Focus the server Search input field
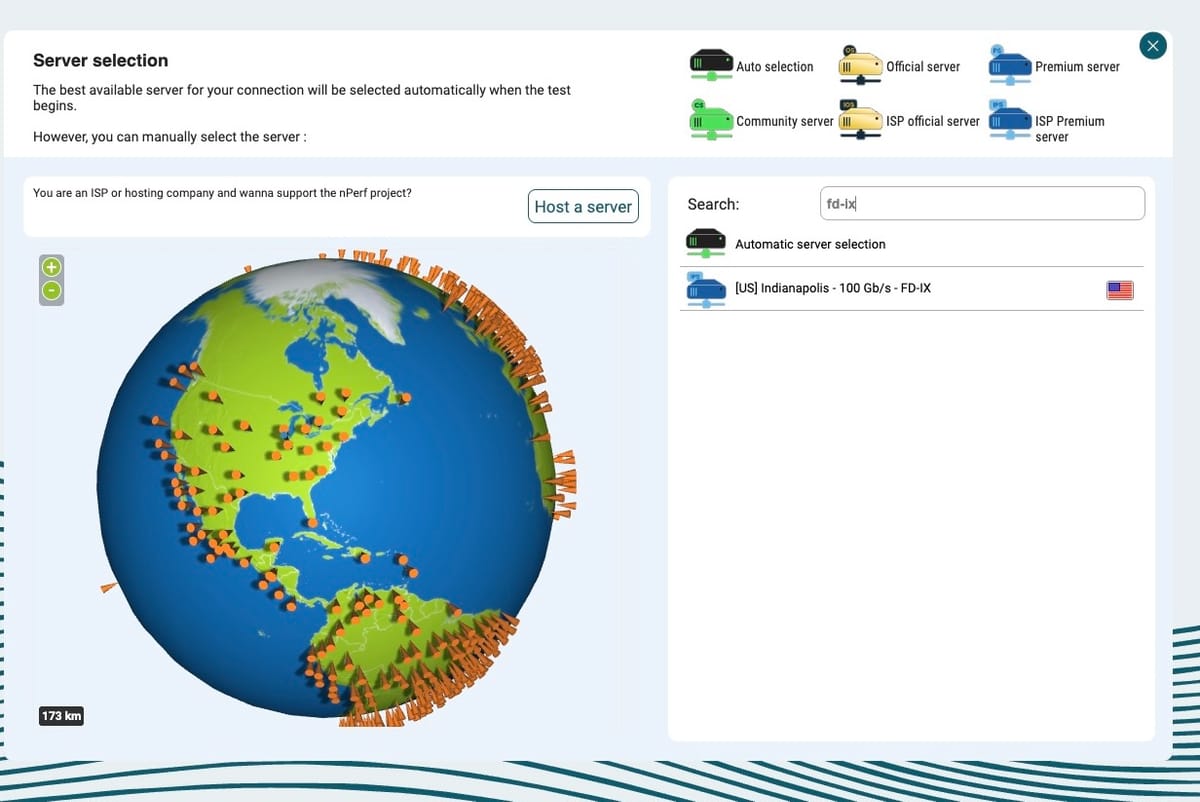This screenshot has height=802, width=1200. click(981, 203)
